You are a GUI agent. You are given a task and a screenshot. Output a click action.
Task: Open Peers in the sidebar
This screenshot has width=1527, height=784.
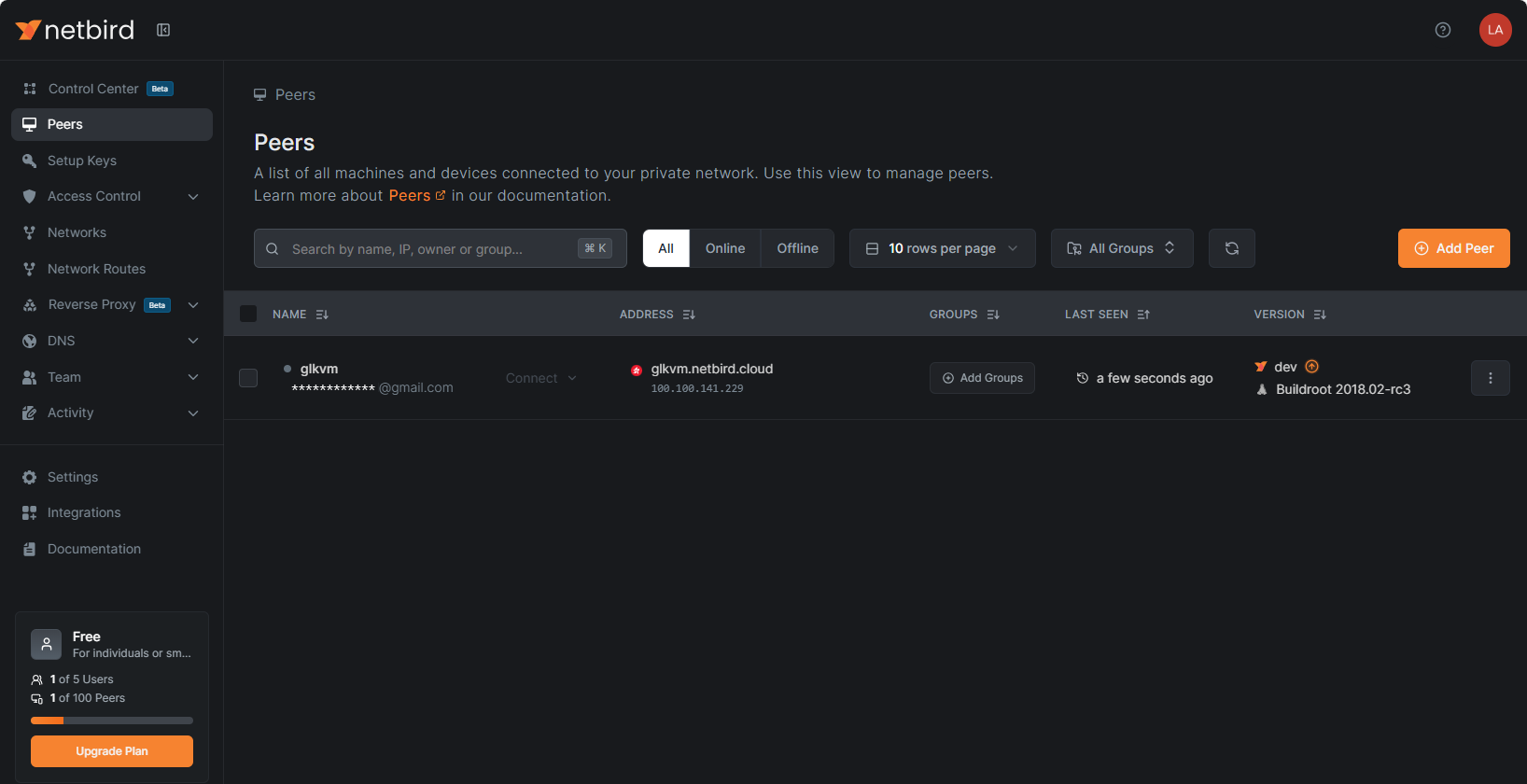point(112,124)
